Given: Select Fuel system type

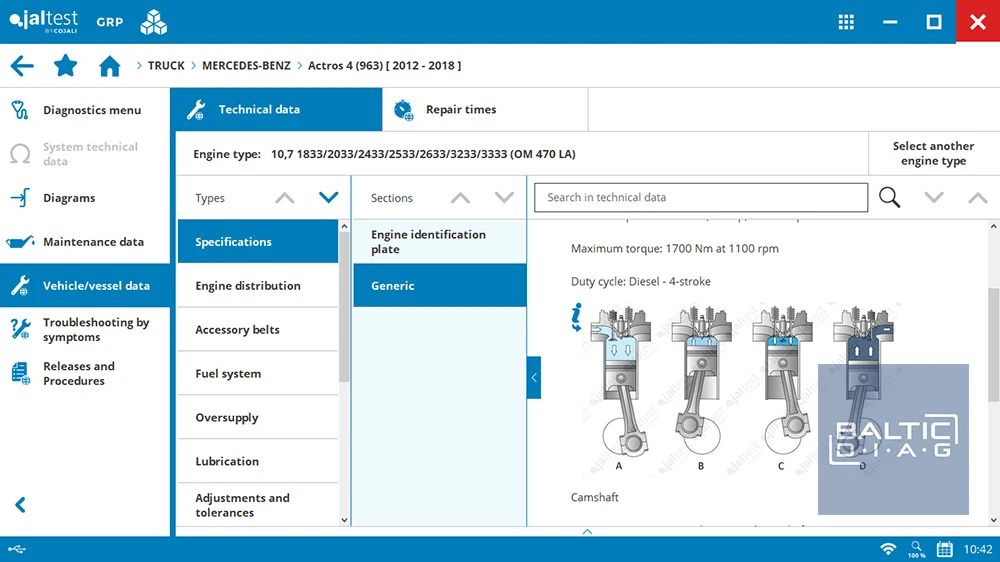Looking at the screenshot, I should pos(258,374).
